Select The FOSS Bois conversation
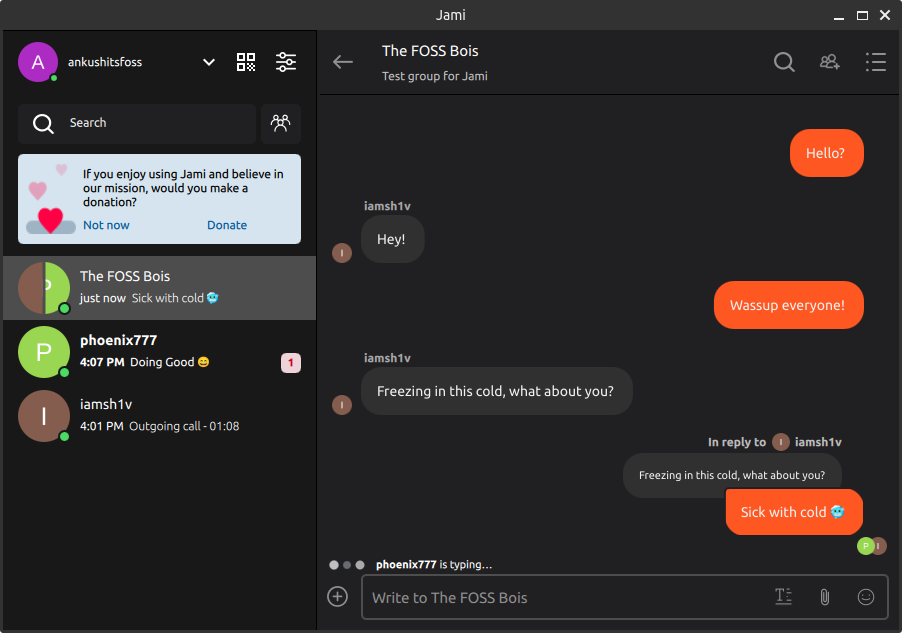This screenshot has width=902, height=633. (160, 288)
